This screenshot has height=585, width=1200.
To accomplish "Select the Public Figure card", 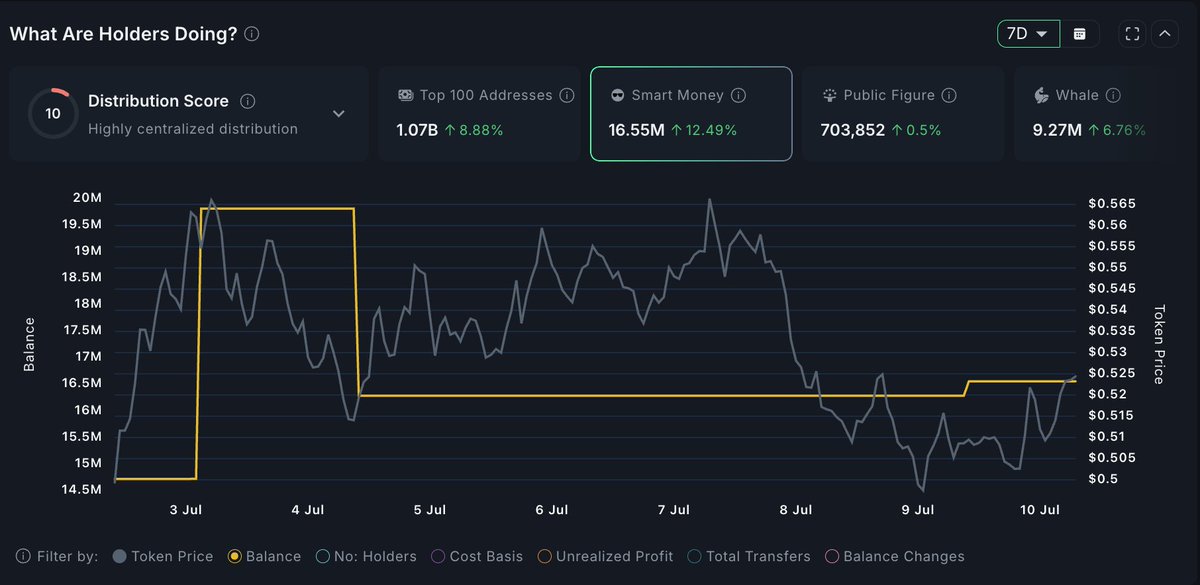I will point(903,114).
